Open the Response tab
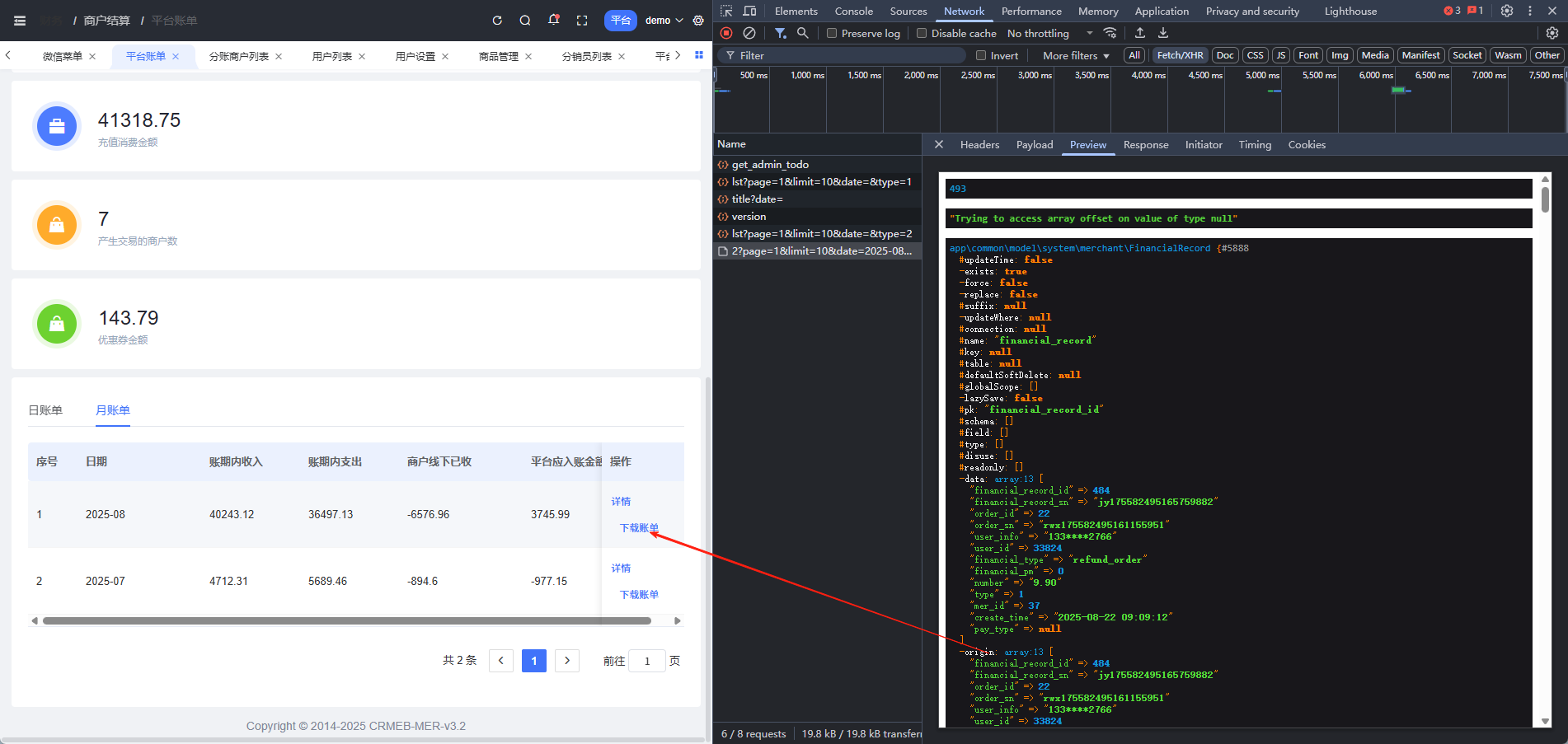The height and width of the screenshot is (744, 1568). click(x=1146, y=144)
